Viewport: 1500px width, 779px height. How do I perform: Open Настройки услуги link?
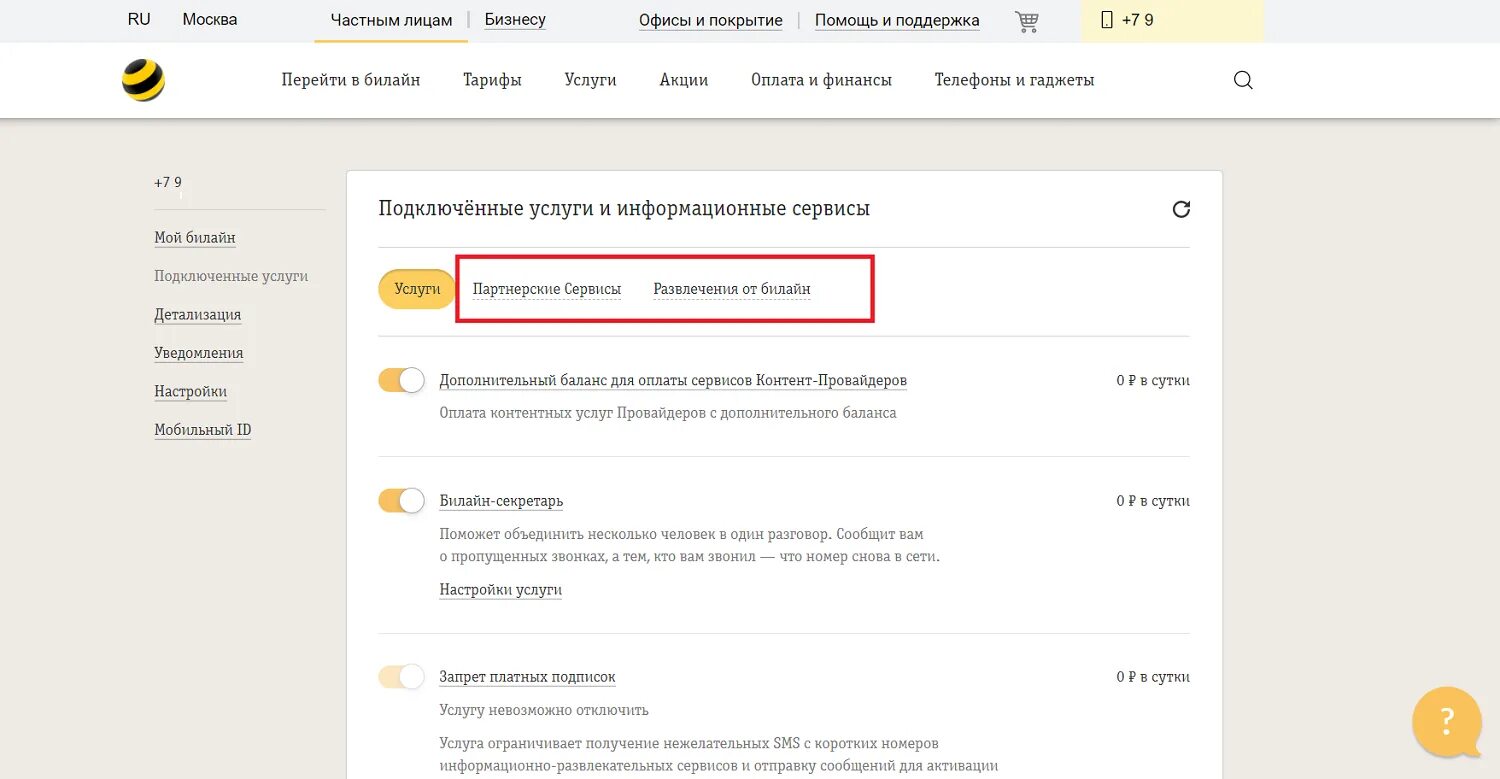tap(501, 590)
